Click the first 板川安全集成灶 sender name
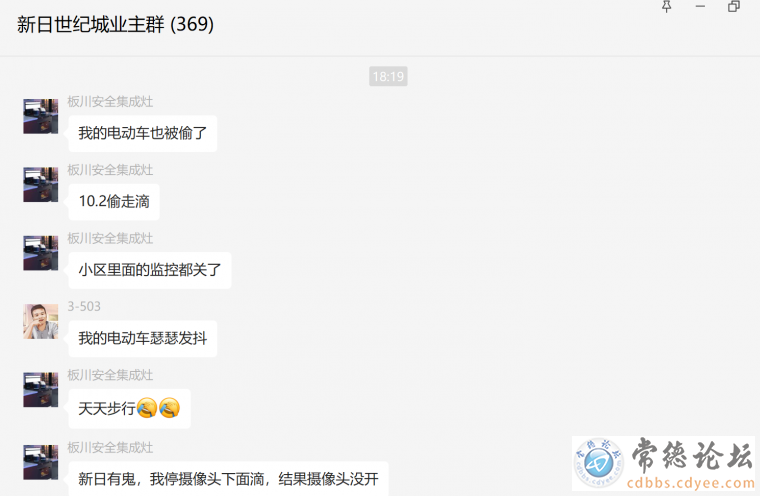The image size is (760, 496). point(110,101)
